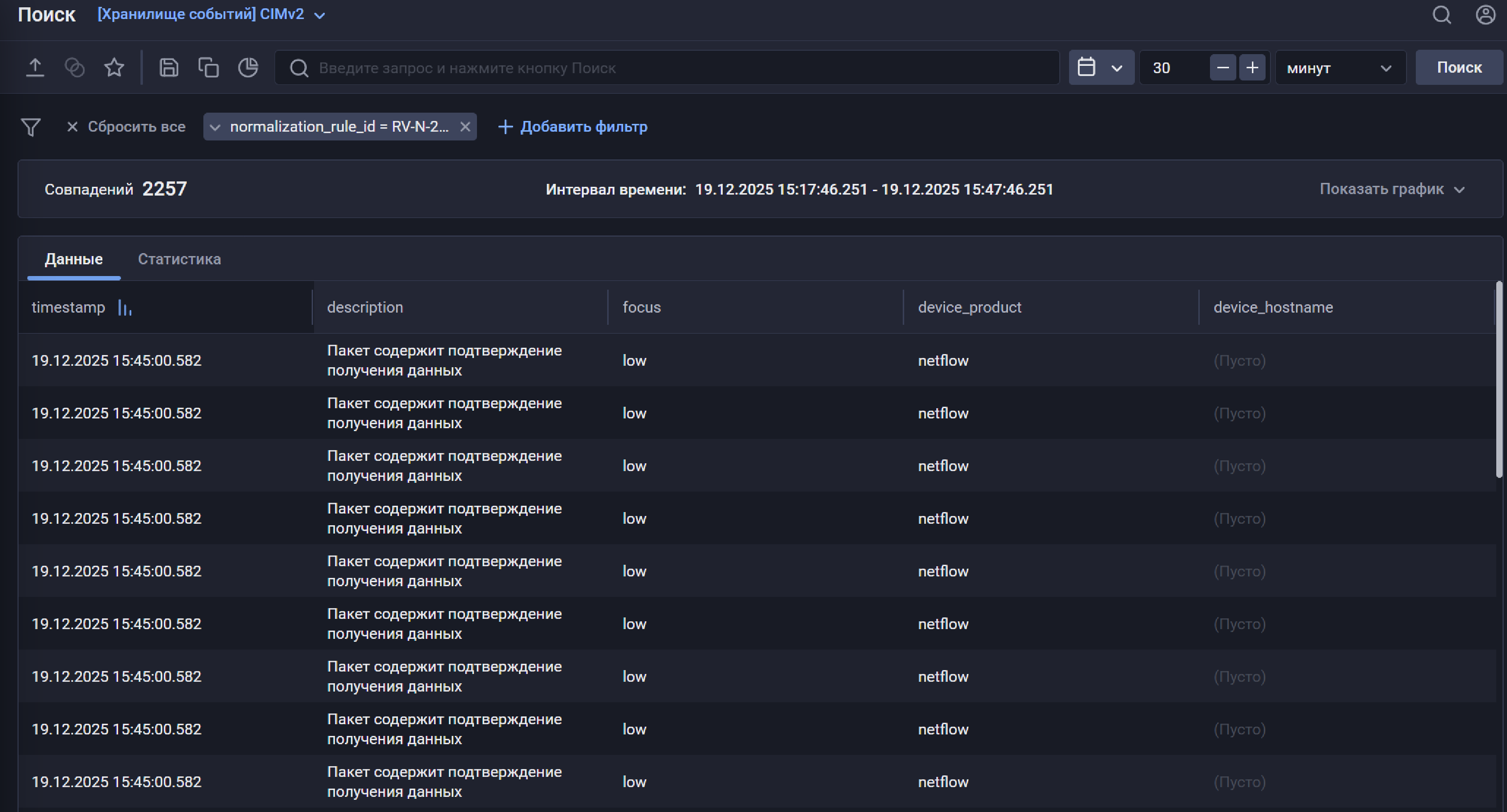The width and height of the screenshot is (1507, 812).
Task: Increase the time value with plus stepper
Action: click(1252, 67)
